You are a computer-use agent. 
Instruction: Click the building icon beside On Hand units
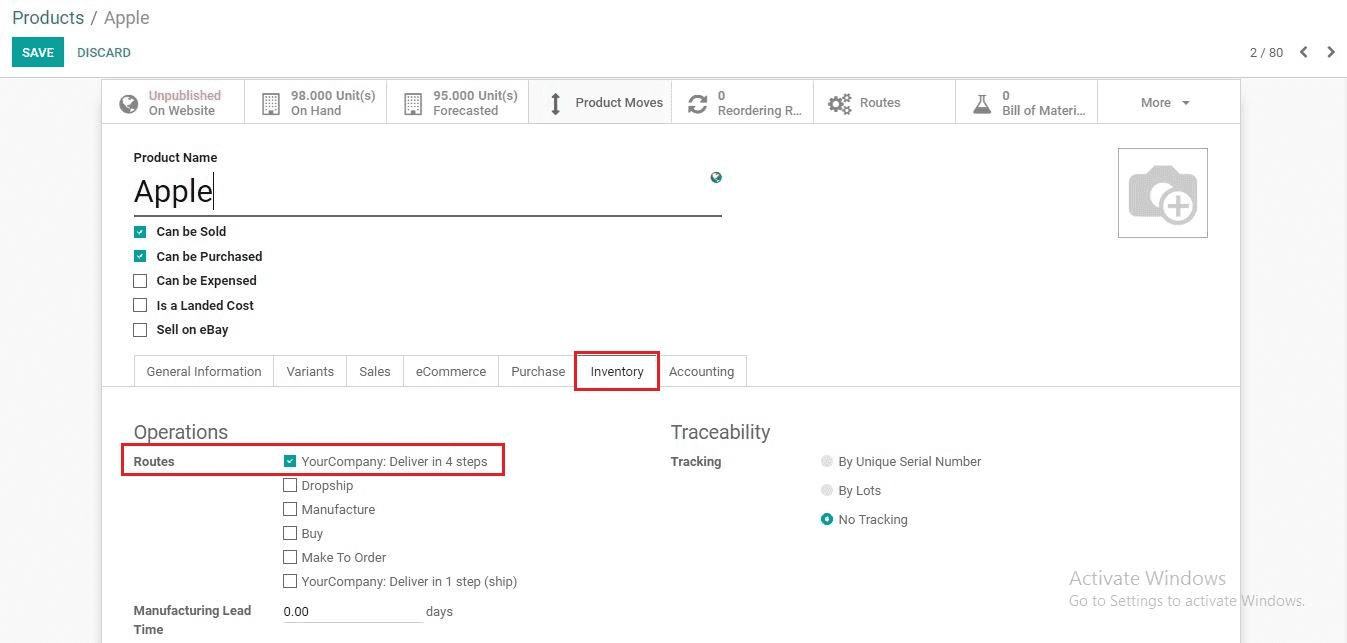tap(270, 103)
